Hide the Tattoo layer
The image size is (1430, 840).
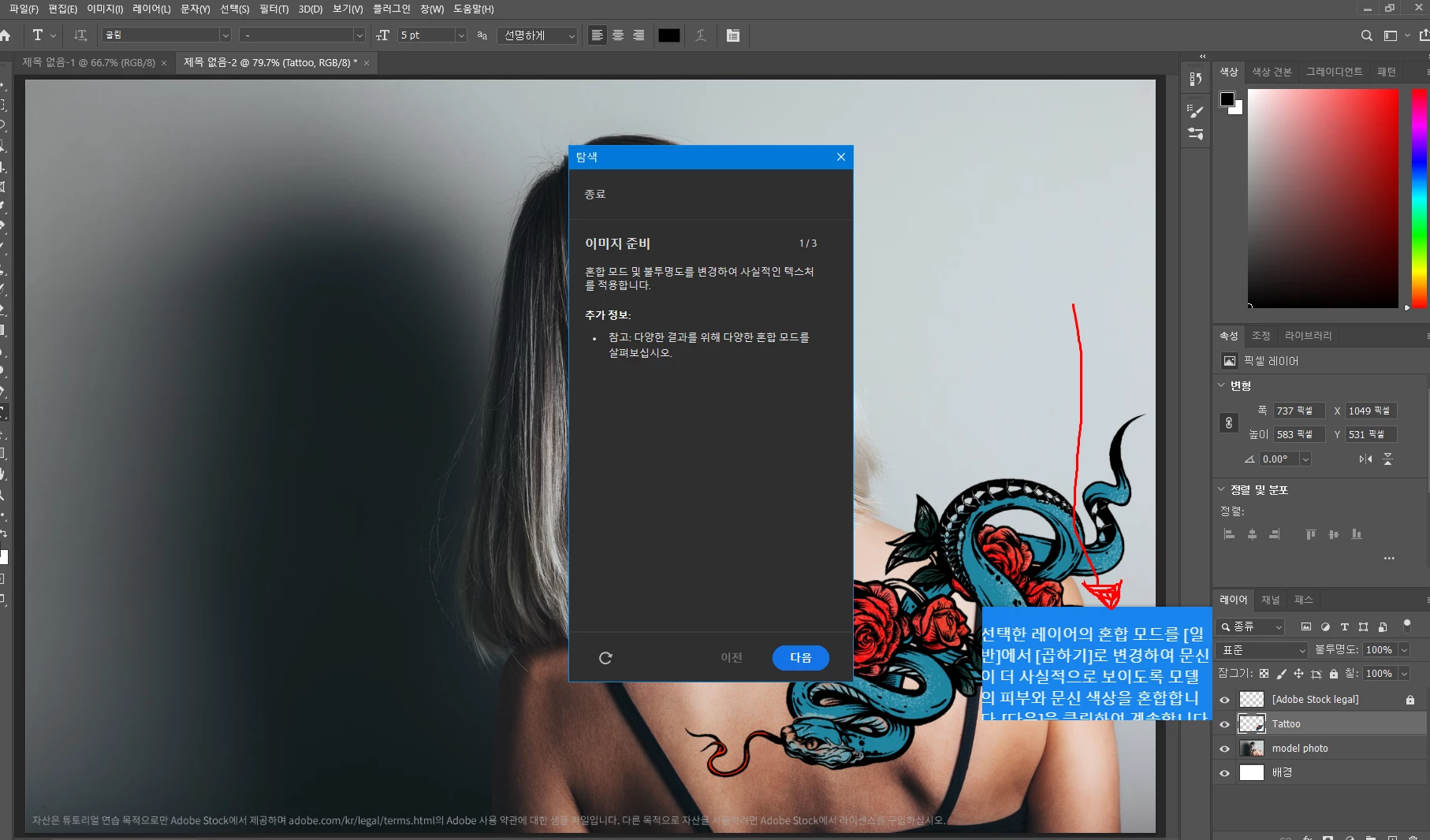point(1224,724)
